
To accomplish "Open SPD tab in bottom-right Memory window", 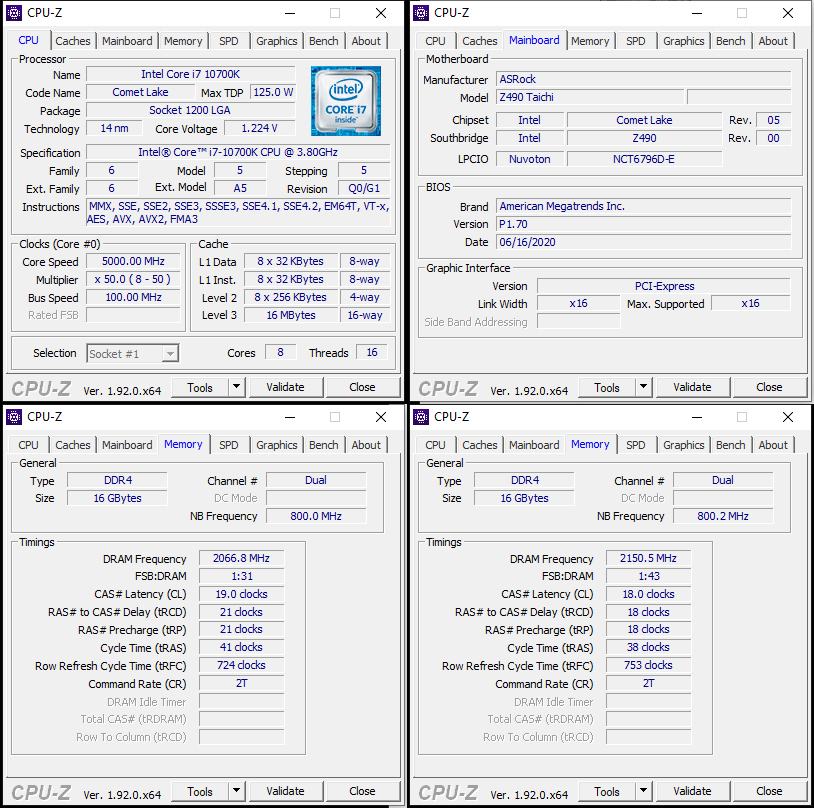I will pyautogui.click(x=635, y=445).
